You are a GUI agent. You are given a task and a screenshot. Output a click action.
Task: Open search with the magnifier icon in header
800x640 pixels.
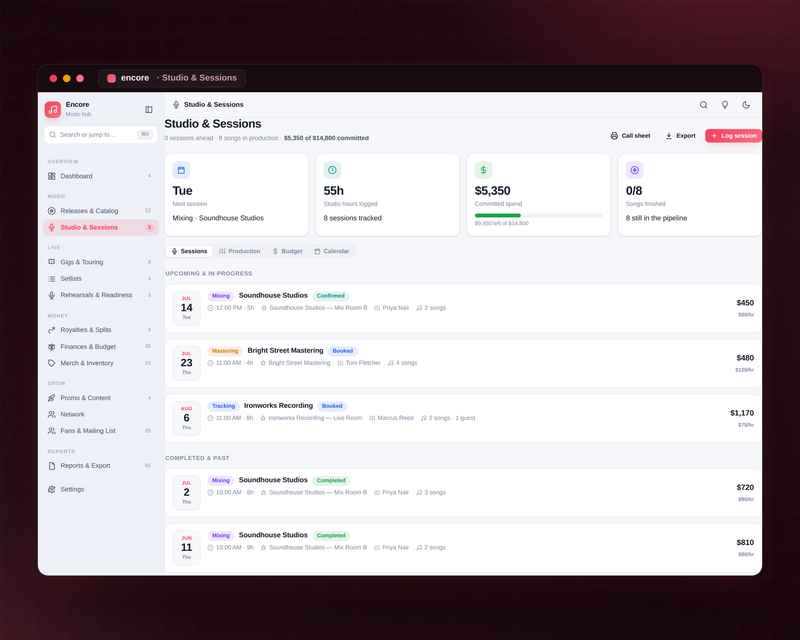[703, 105]
